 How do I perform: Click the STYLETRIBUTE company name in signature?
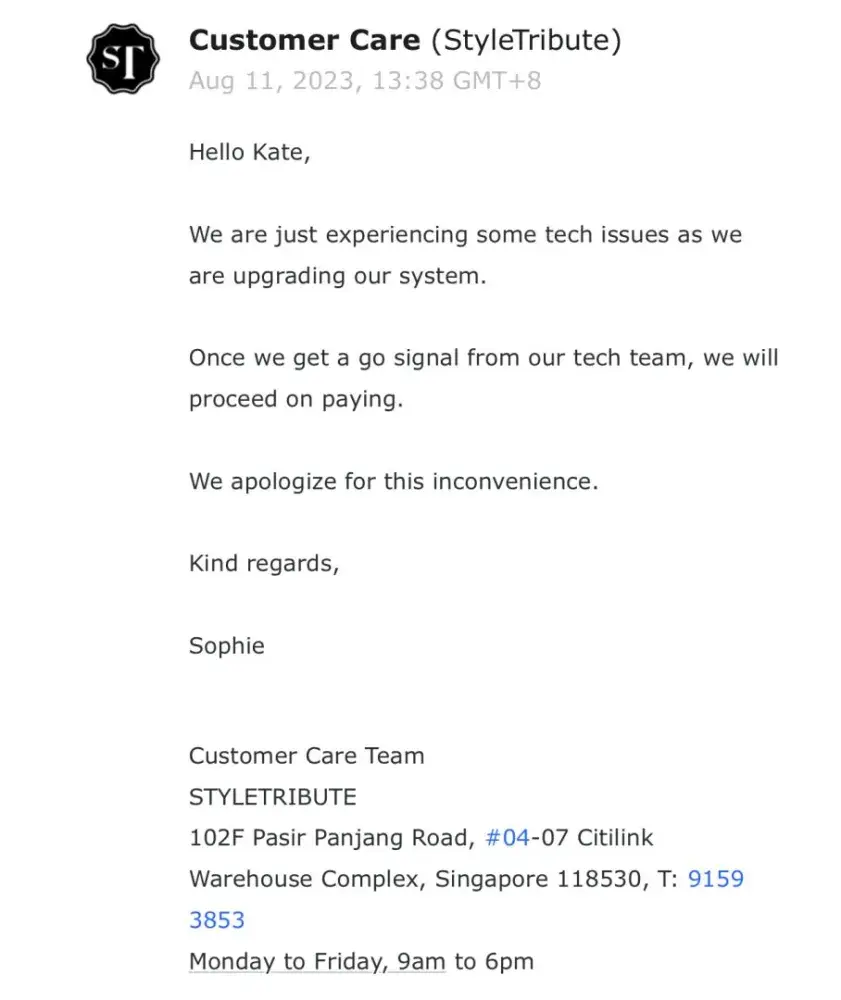tap(272, 797)
